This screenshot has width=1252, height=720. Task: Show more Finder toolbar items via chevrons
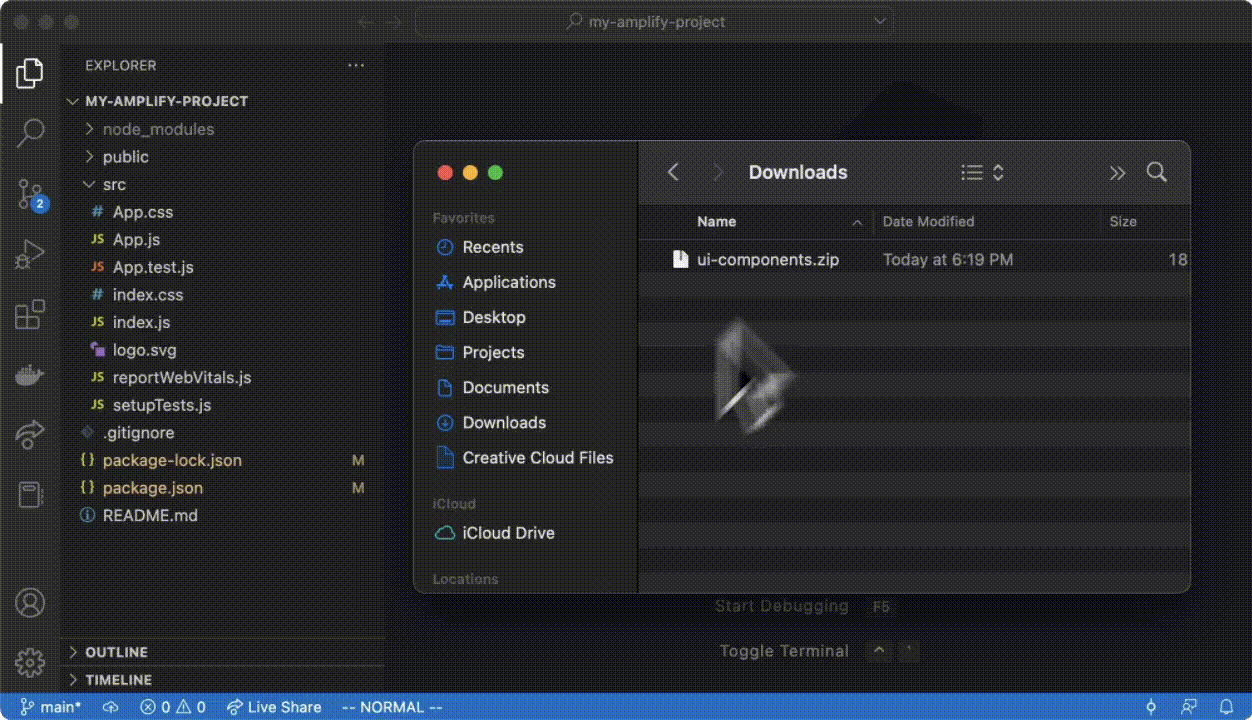coord(1117,172)
